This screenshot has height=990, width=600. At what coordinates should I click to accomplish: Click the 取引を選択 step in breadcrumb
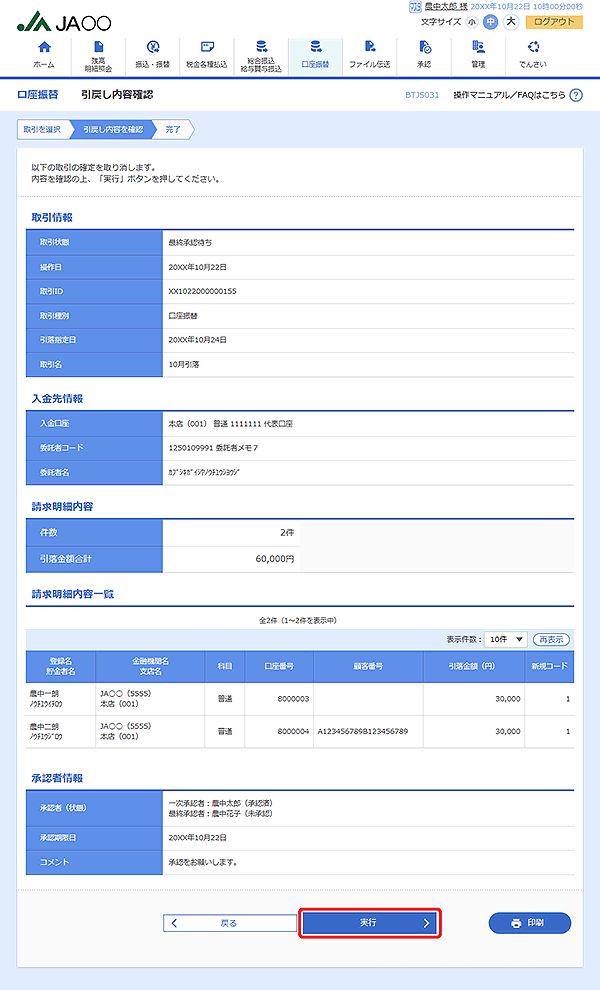tap(42, 129)
